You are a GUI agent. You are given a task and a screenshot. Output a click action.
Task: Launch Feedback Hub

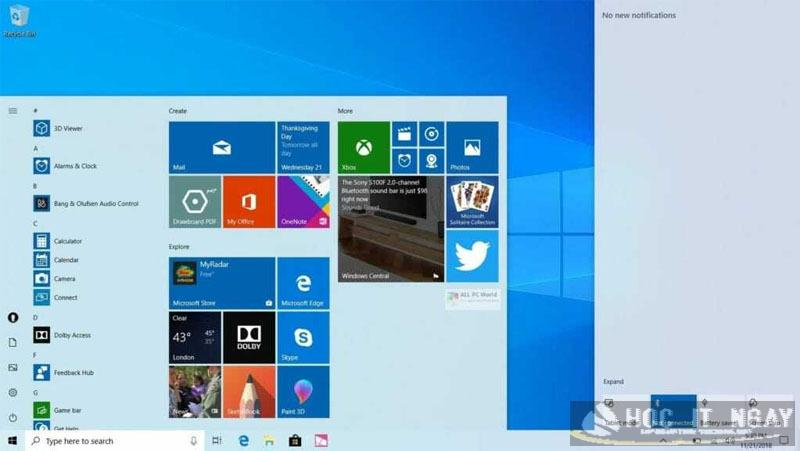(64, 372)
